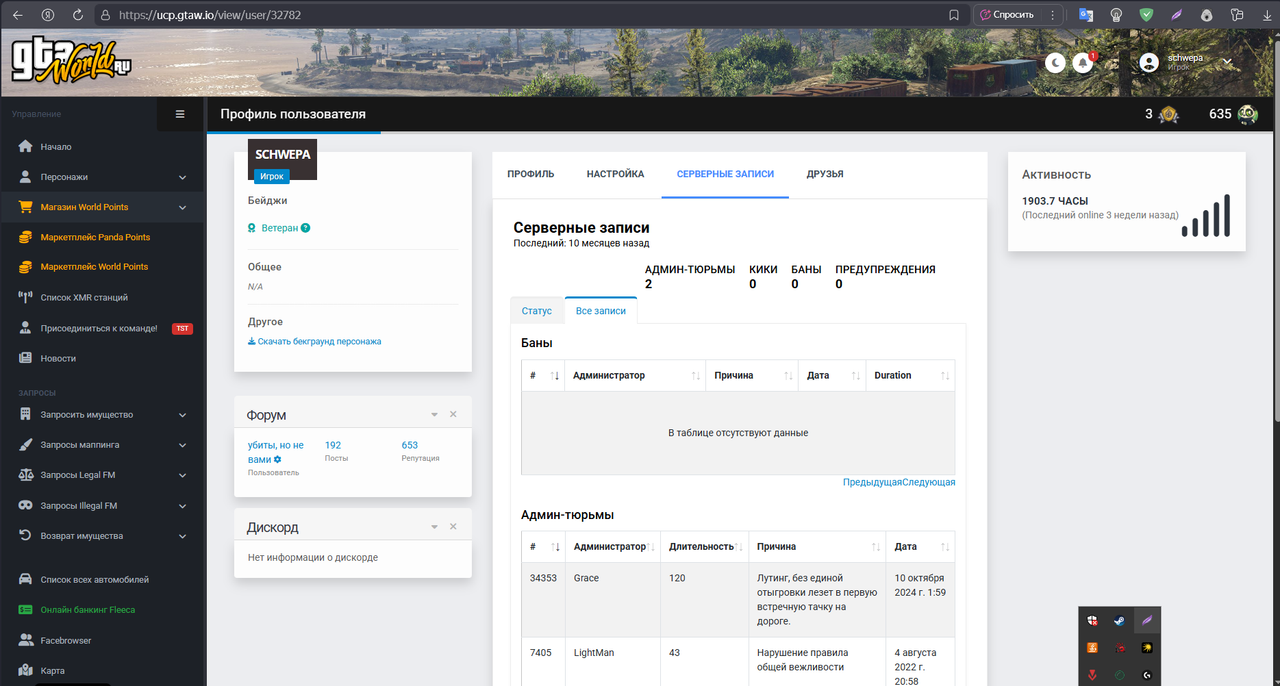Sort Баны table by Duration column
Viewport: 1280px width, 686px height.
point(910,375)
